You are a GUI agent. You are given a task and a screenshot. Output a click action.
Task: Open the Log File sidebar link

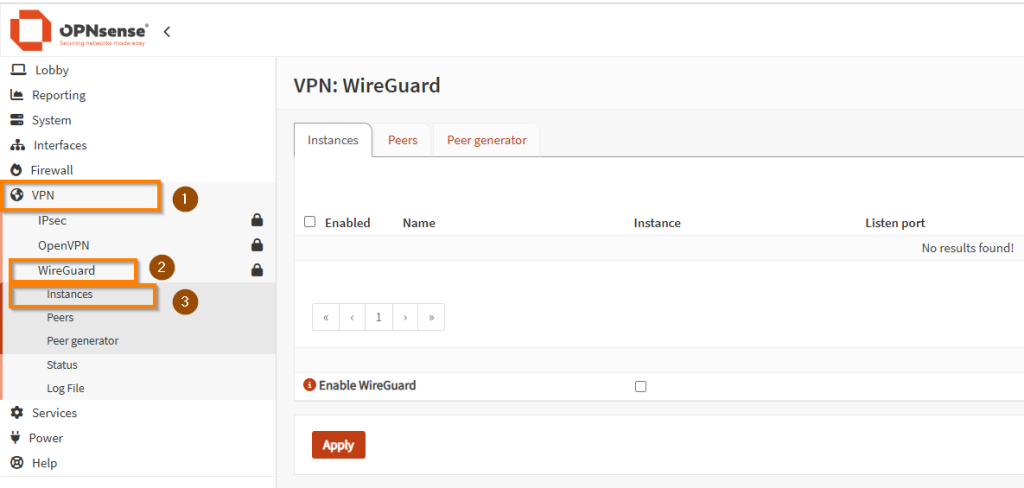point(65,388)
